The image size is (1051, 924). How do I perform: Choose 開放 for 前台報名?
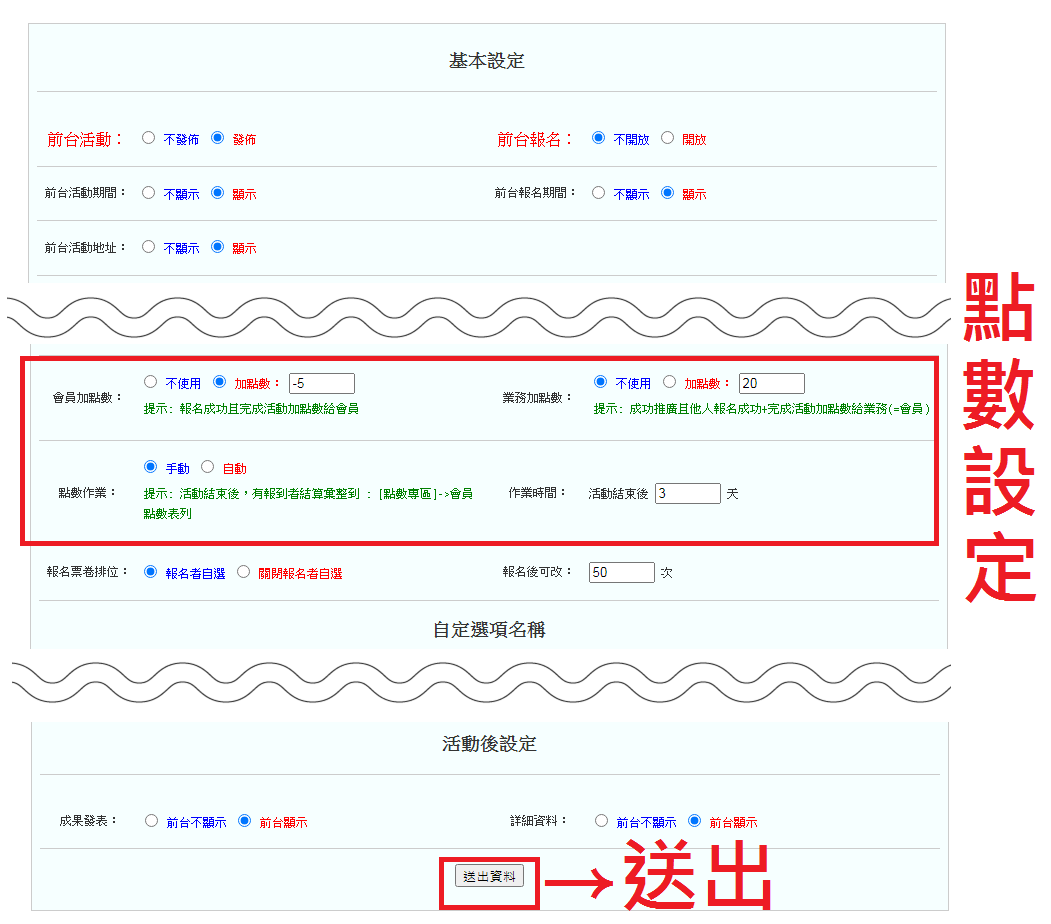pyautogui.click(x=668, y=138)
